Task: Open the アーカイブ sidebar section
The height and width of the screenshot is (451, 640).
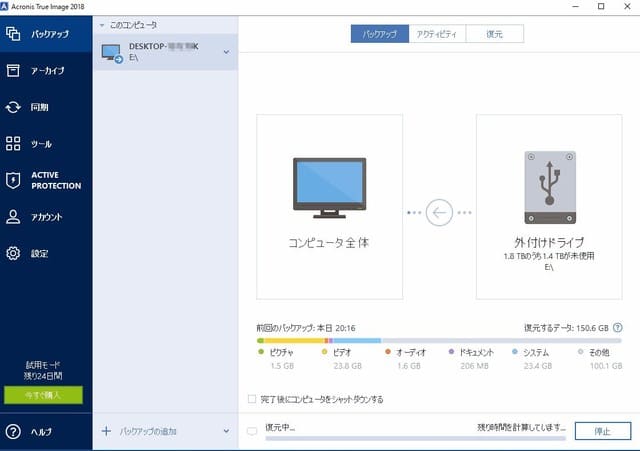Action: pos(45,70)
